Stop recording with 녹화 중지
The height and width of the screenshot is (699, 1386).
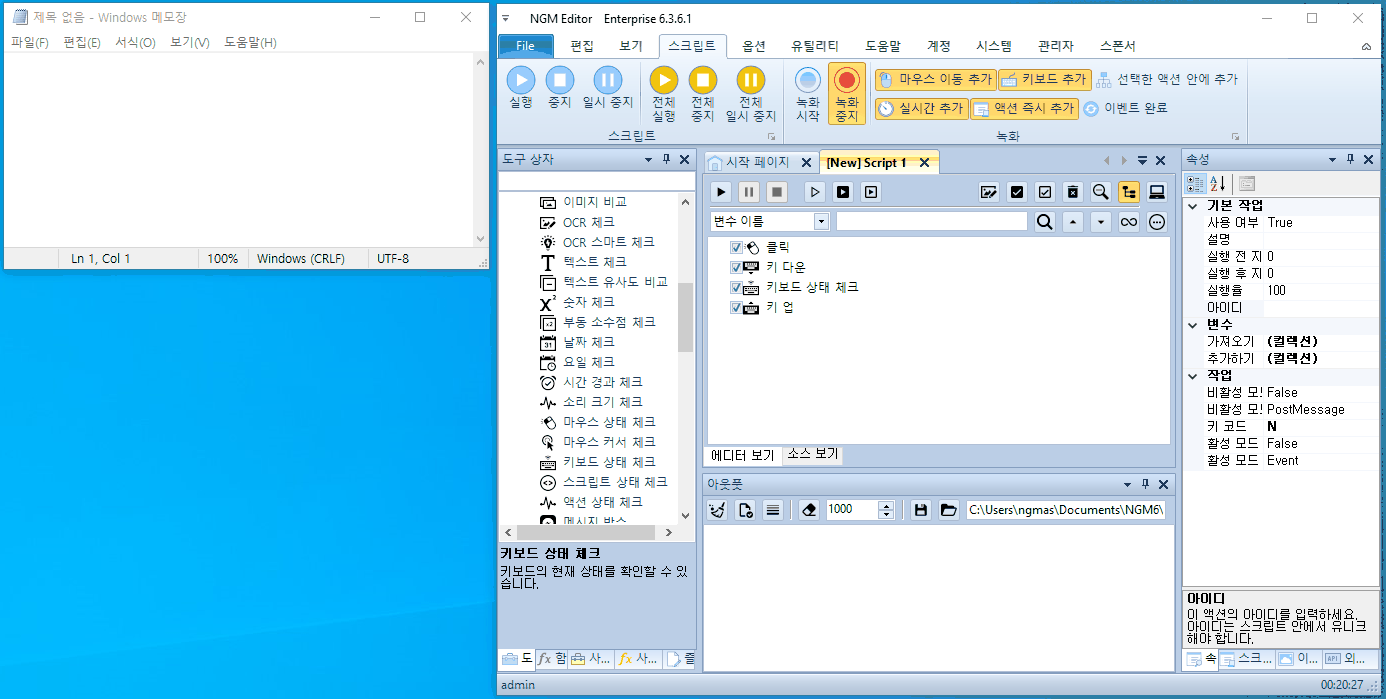click(847, 94)
